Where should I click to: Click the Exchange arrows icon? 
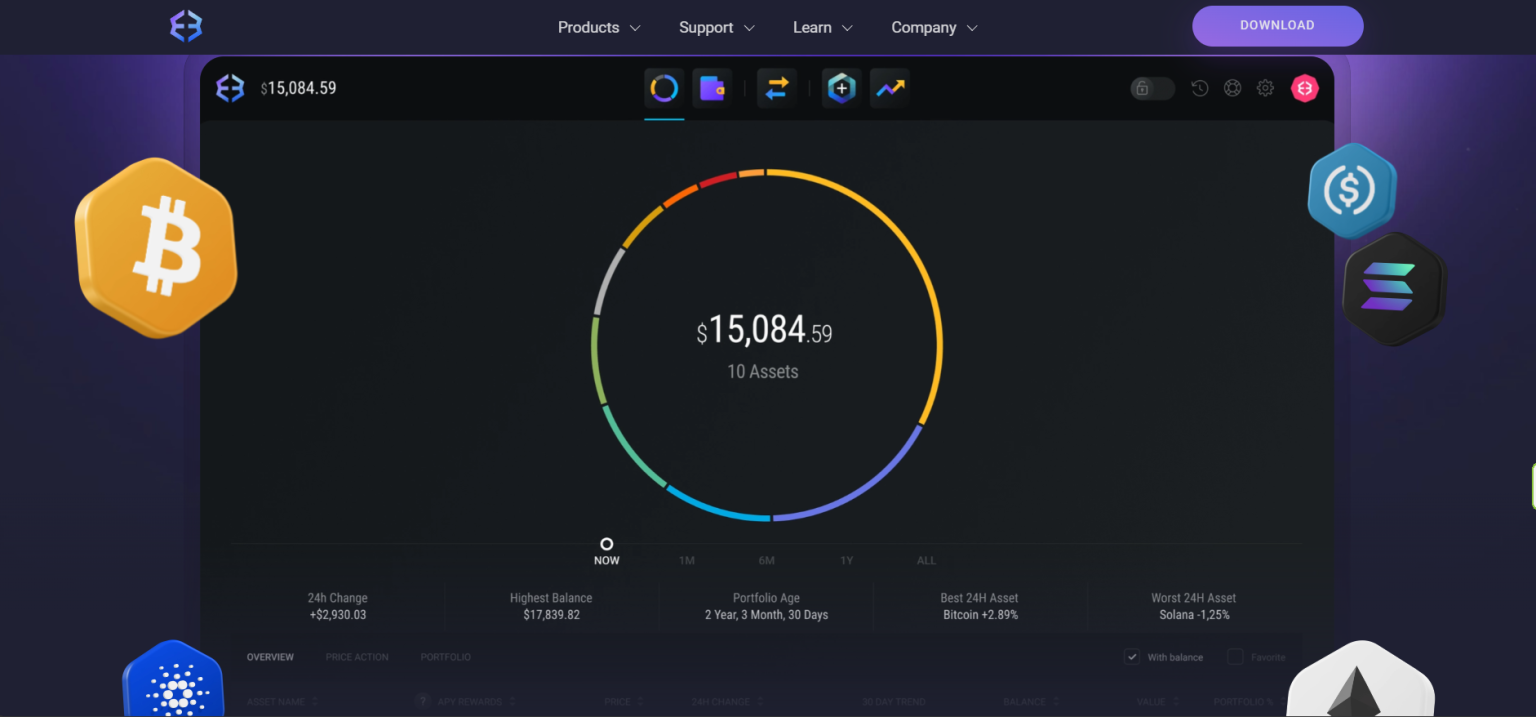777,89
